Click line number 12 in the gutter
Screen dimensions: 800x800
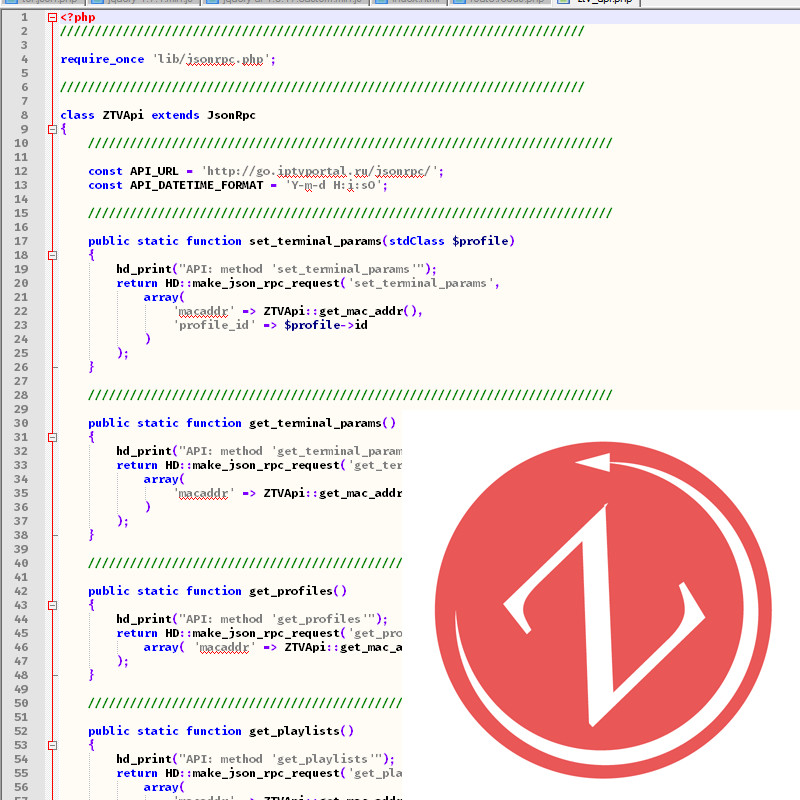point(21,171)
